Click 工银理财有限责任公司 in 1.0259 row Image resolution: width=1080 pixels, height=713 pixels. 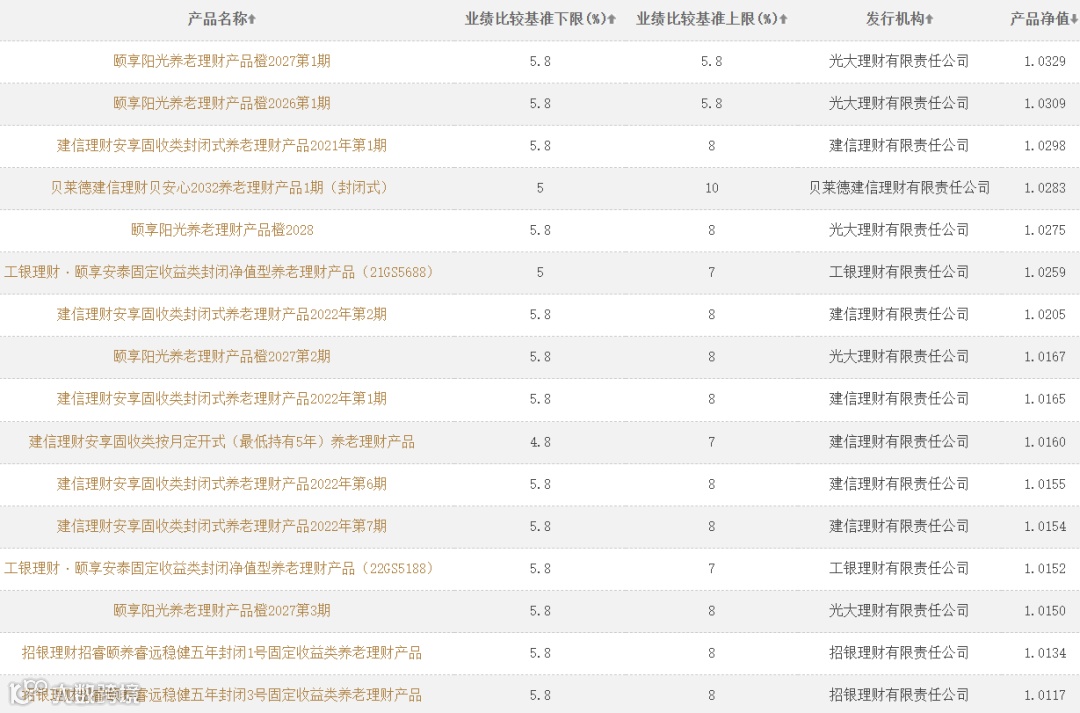pos(899,272)
